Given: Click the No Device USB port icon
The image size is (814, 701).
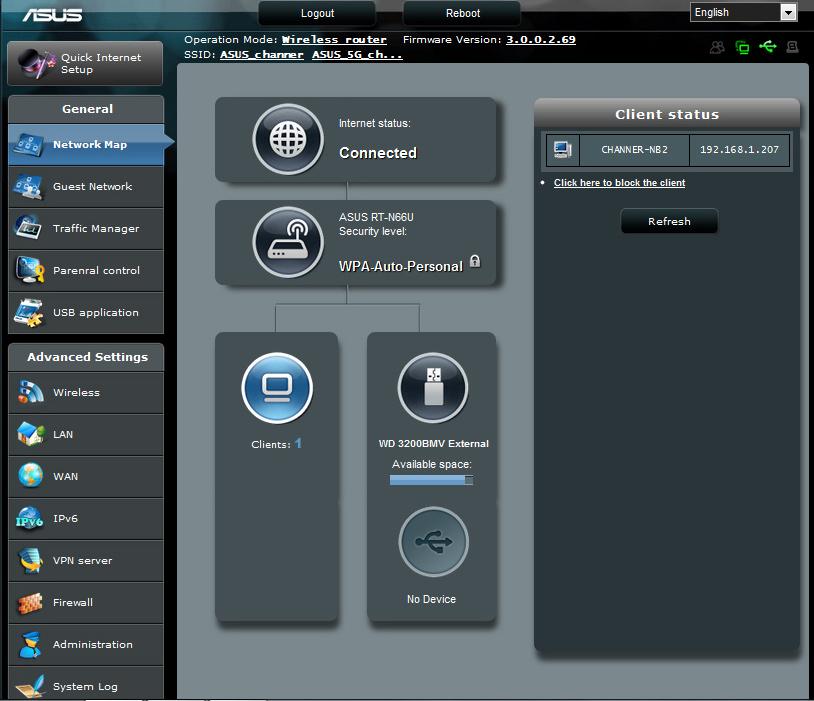Looking at the screenshot, I should tap(433, 542).
